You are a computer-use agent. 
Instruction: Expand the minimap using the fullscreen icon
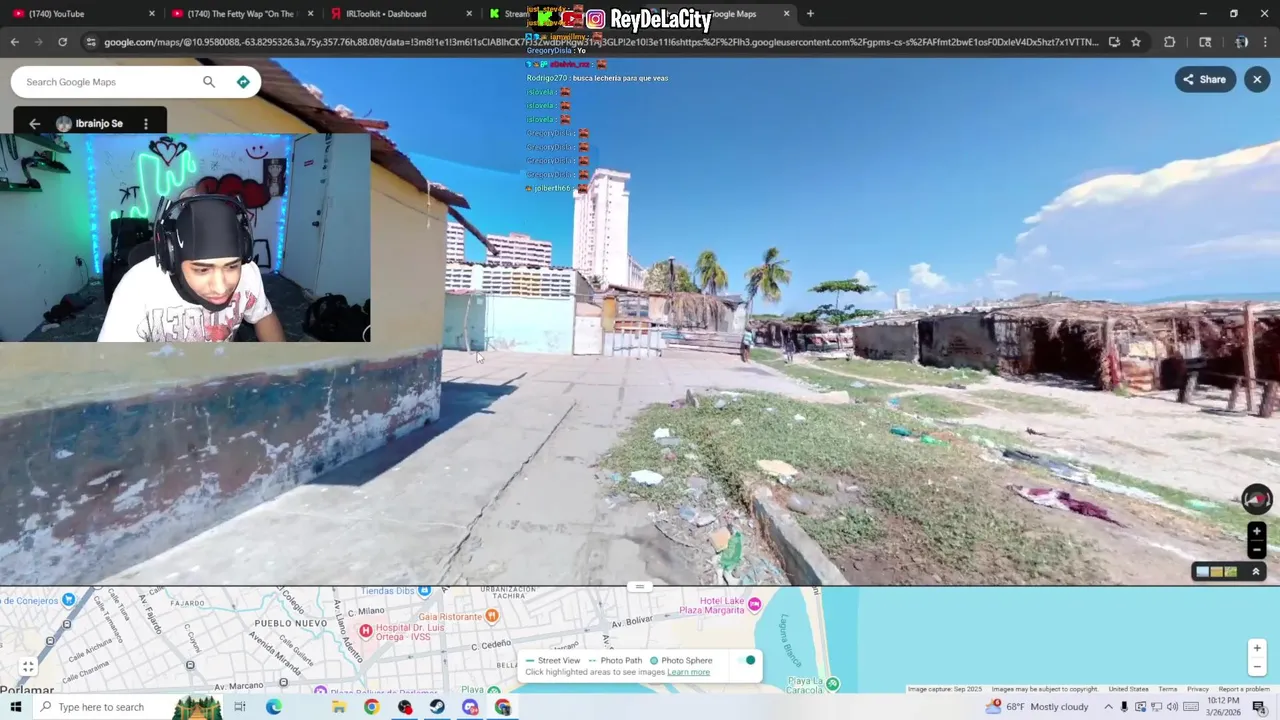tap(28, 667)
